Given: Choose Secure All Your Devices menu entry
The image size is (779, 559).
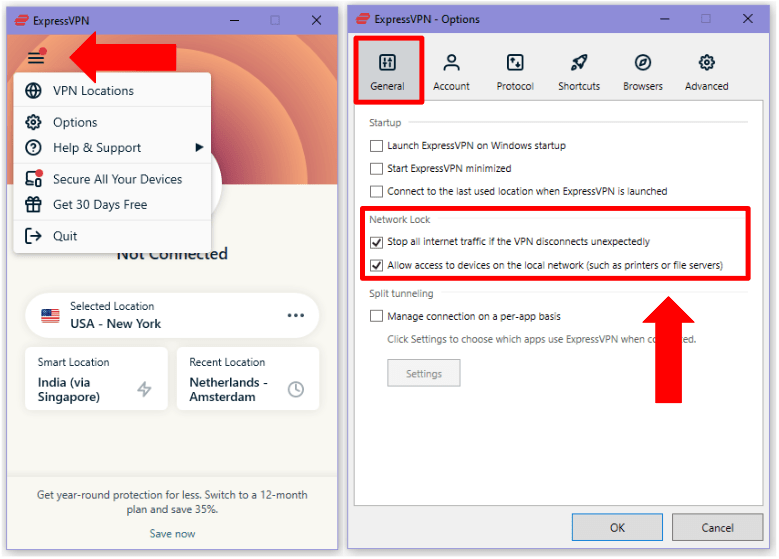Looking at the screenshot, I should (112, 179).
